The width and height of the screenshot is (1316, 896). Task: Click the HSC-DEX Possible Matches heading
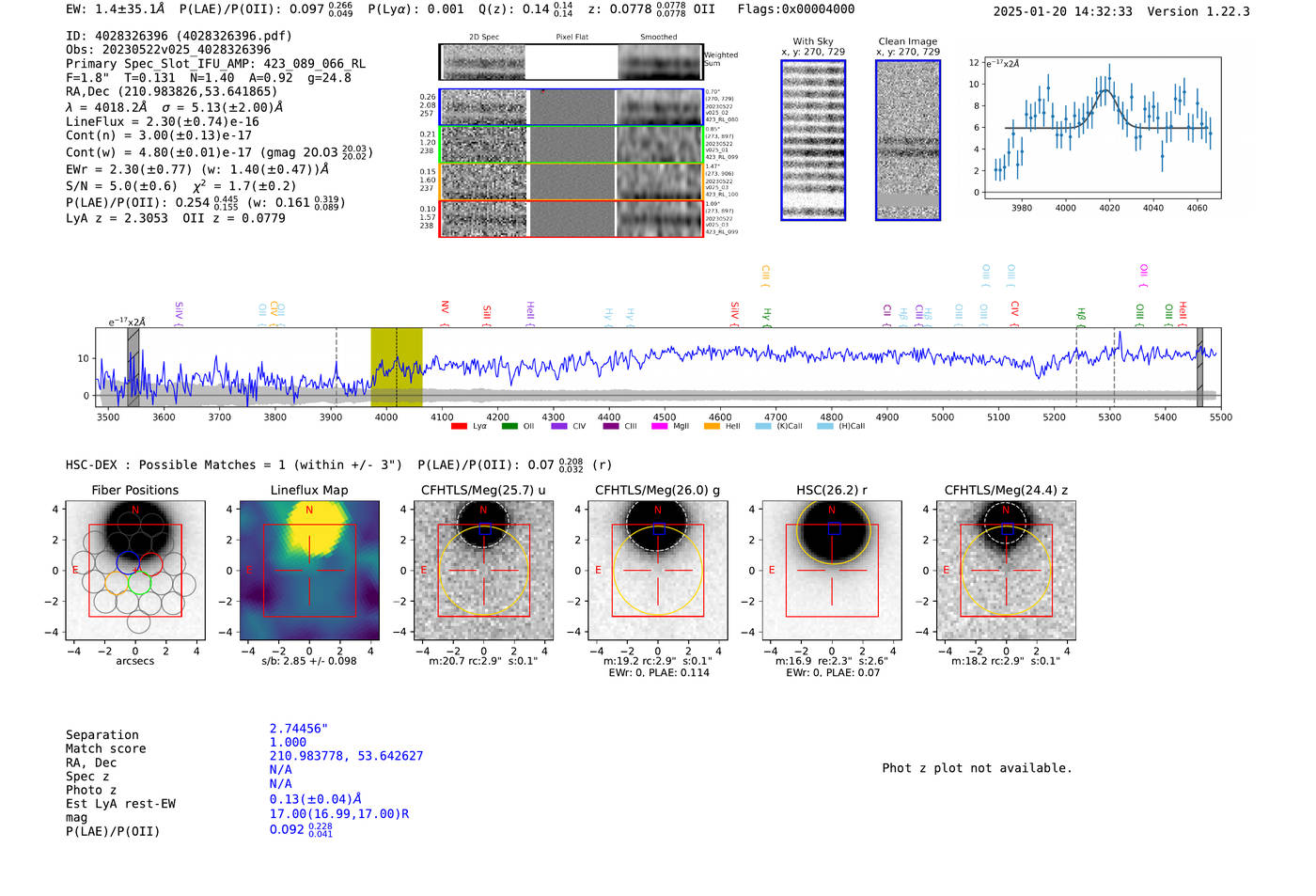click(234, 464)
